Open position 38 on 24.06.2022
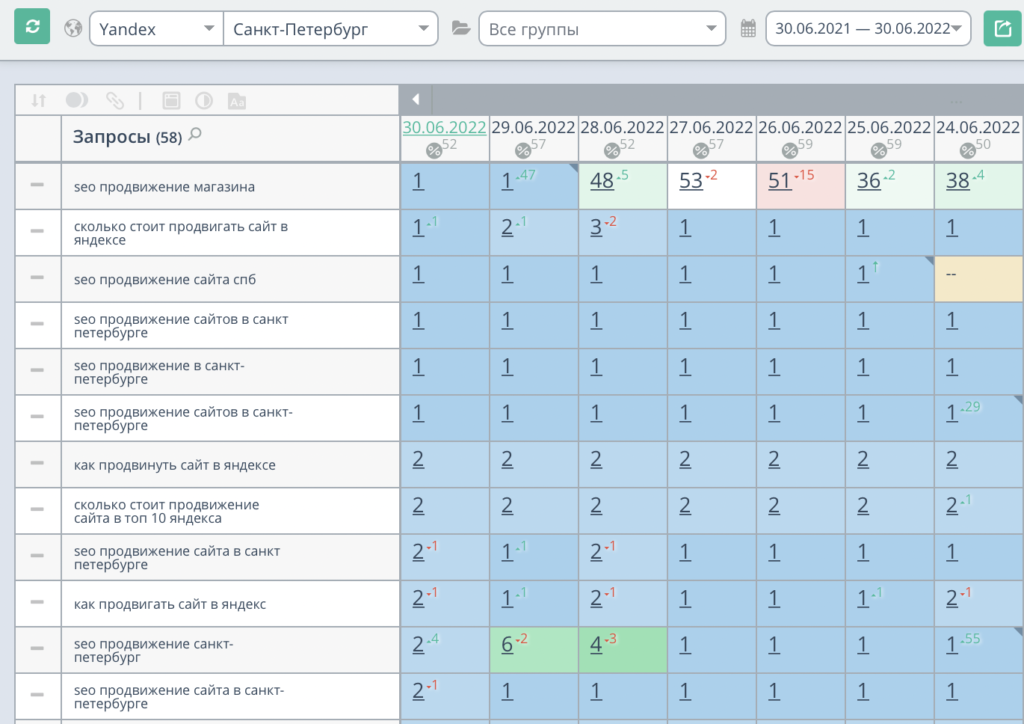Viewport: 1024px width, 724px height. (x=957, y=181)
